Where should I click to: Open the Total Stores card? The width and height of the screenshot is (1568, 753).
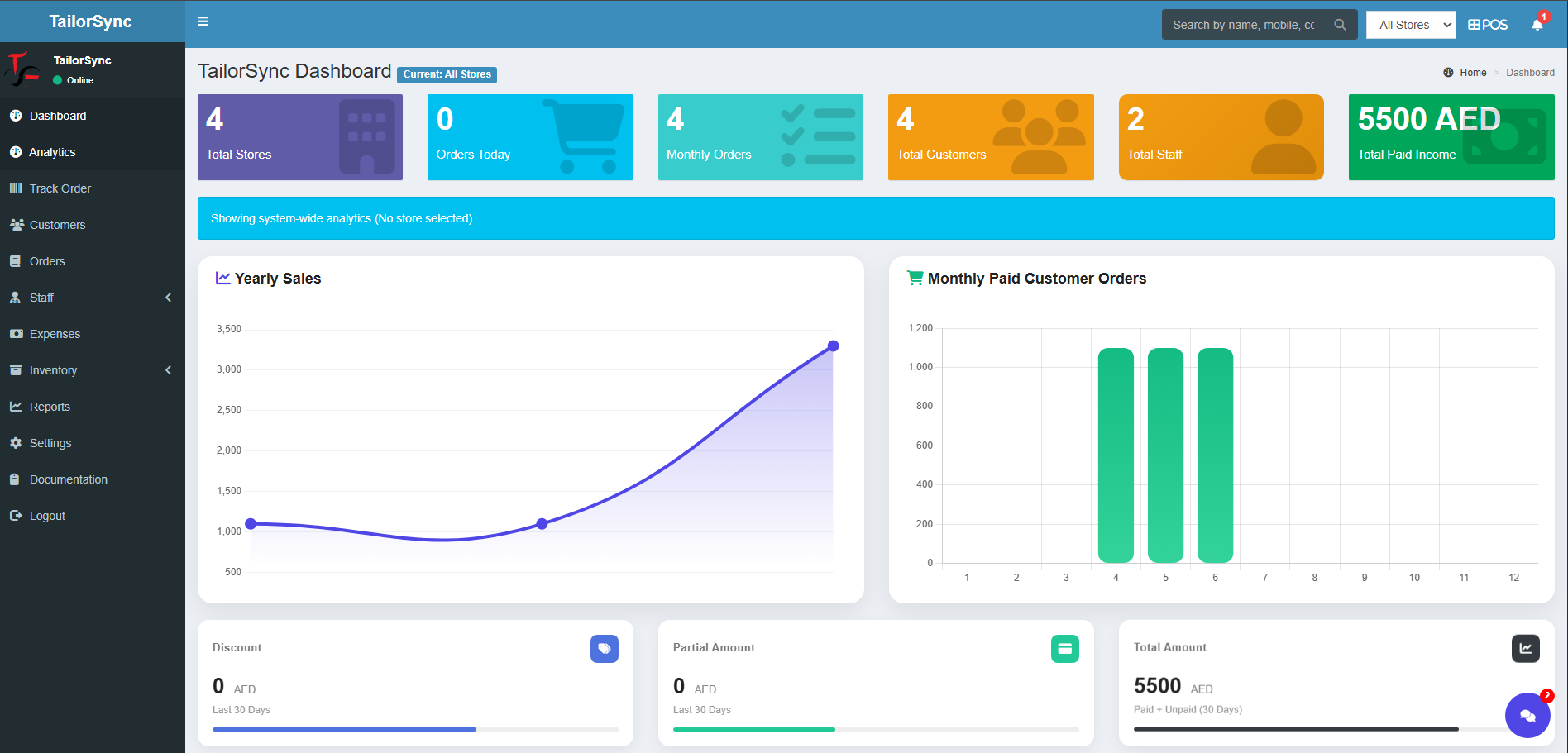click(300, 137)
